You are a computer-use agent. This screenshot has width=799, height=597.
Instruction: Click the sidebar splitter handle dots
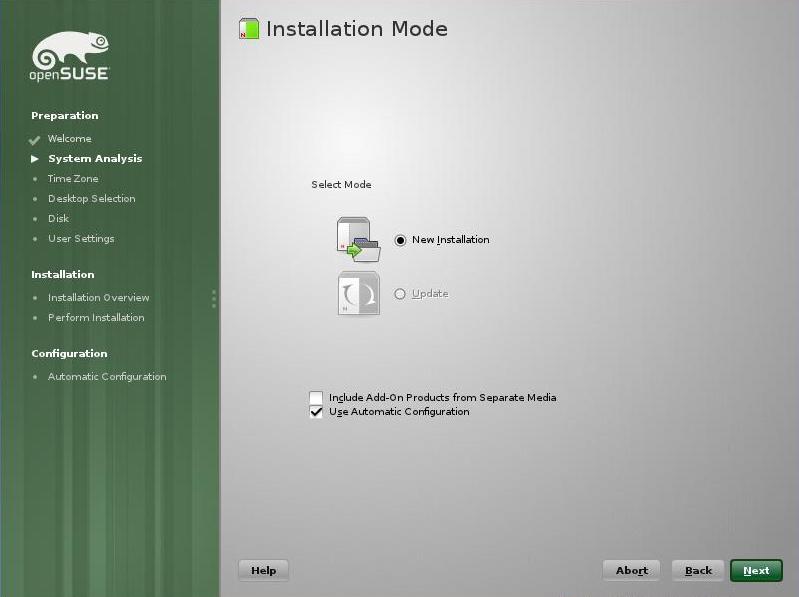pos(214,298)
